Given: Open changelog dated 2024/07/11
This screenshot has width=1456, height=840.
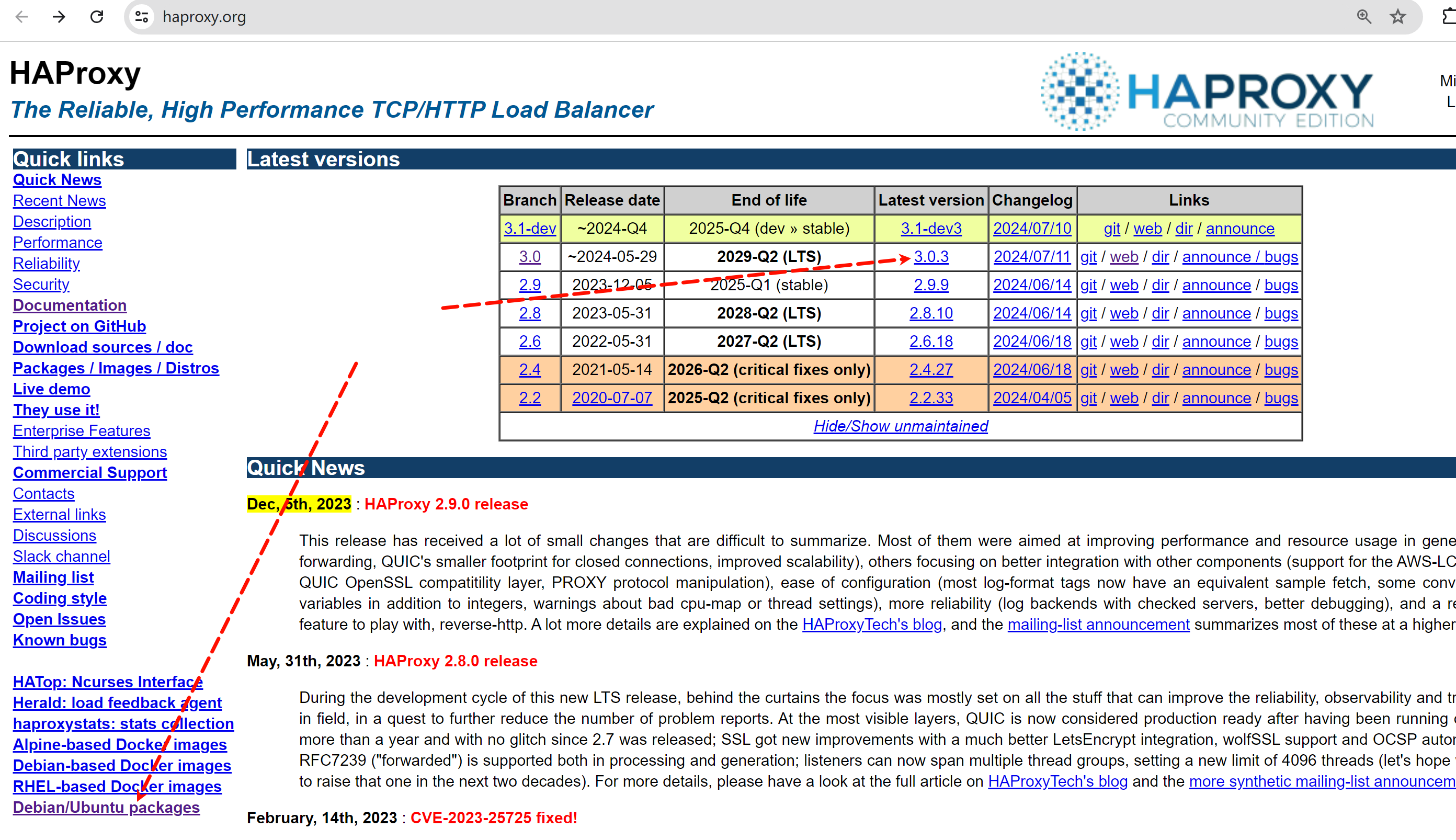Looking at the screenshot, I should [x=1031, y=257].
